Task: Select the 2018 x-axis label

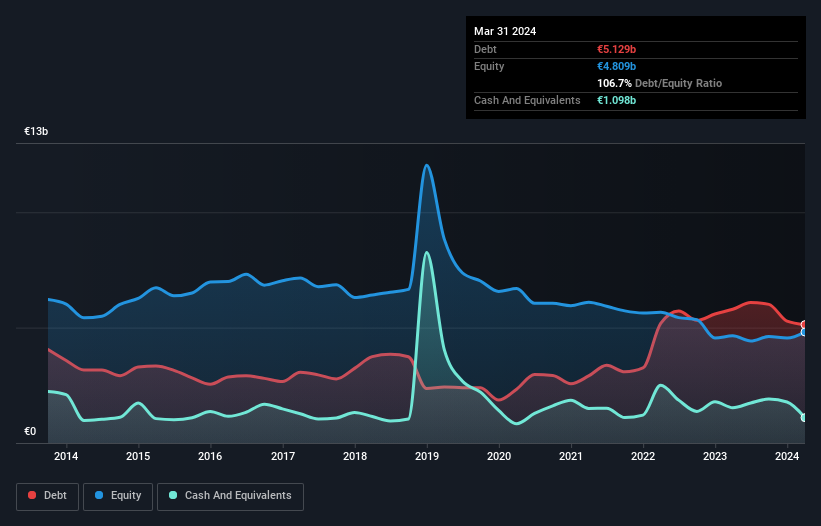Action: pos(355,456)
